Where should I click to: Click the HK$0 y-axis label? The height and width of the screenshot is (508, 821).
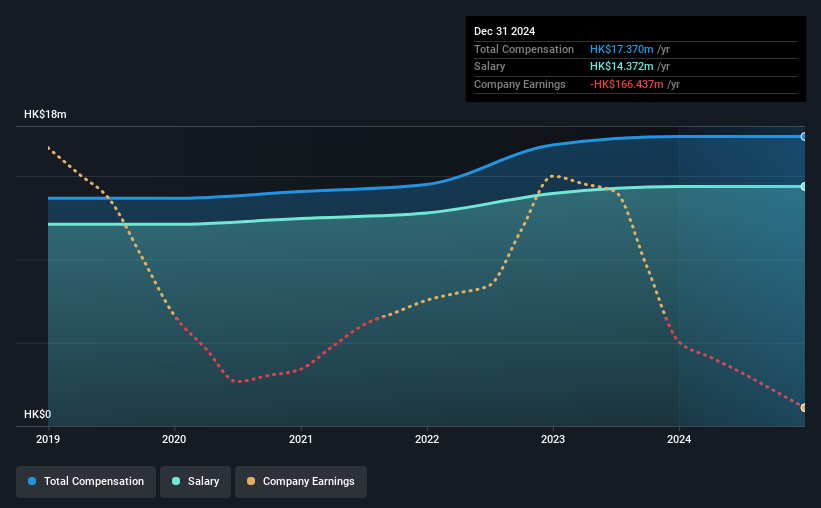[x=38, y=414]
